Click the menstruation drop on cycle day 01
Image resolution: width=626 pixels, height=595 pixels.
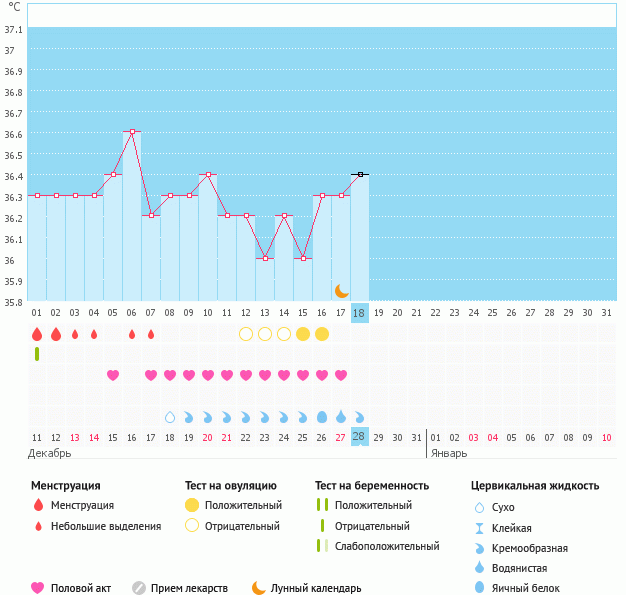pos(37,334)
